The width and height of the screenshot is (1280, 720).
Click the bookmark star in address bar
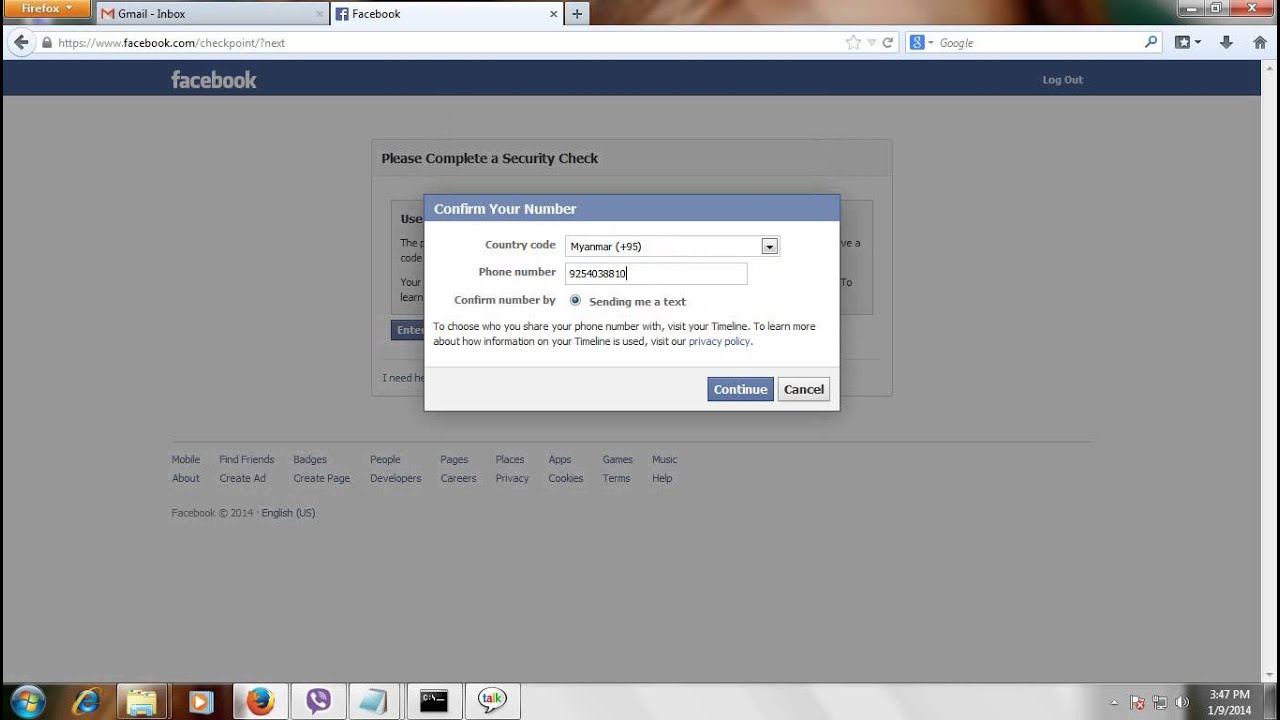[853, 43]
